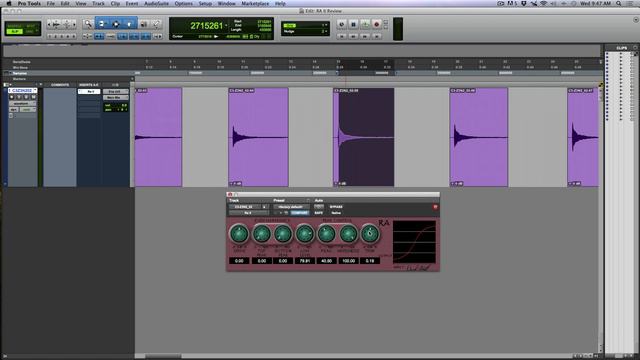
Task: Open the Marketplace menu
Action: [x=255, y=3]
